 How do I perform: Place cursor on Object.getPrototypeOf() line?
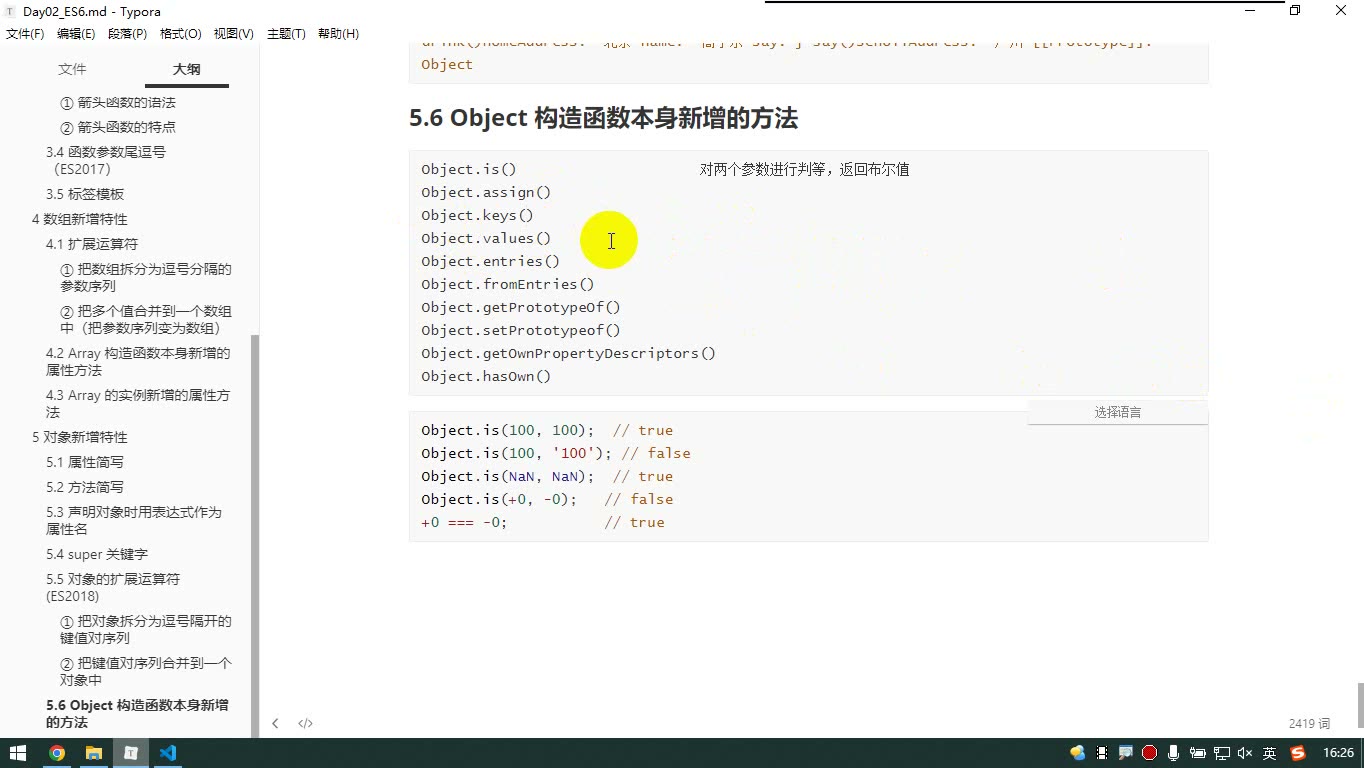[521, 307]
